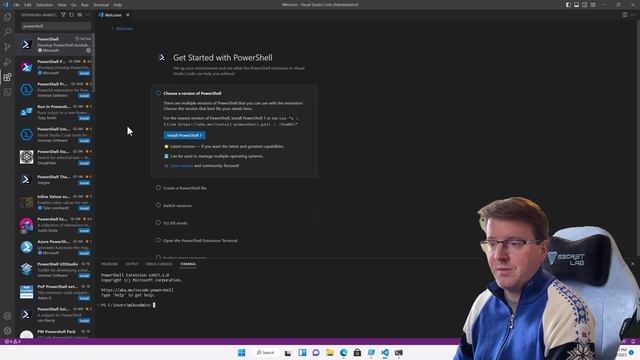Open the Search view in activity bar
640x360 pixels.
pyautogui.click(x=7, y=32)
